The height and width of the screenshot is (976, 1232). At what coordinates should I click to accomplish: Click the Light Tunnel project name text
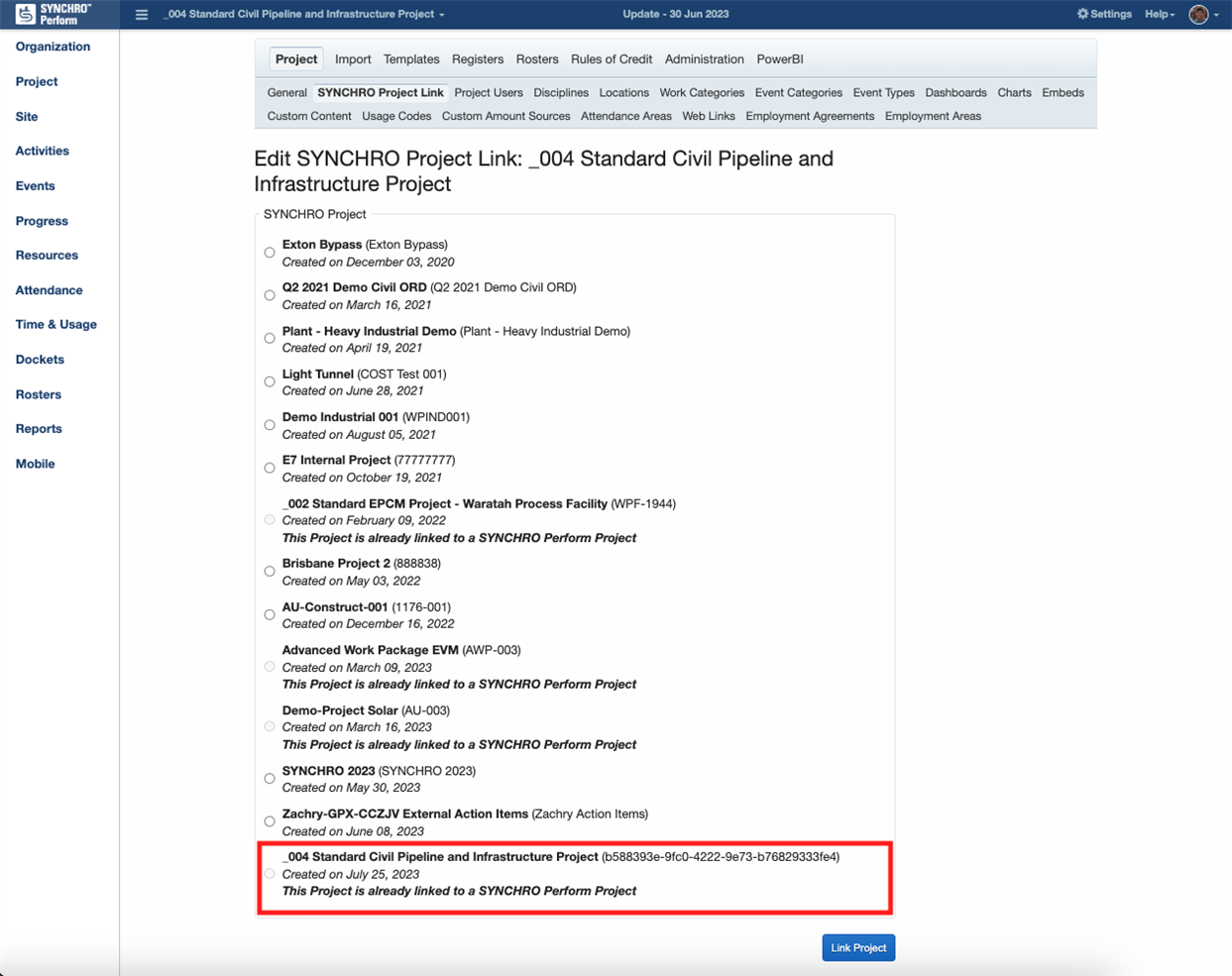point(318,375)
